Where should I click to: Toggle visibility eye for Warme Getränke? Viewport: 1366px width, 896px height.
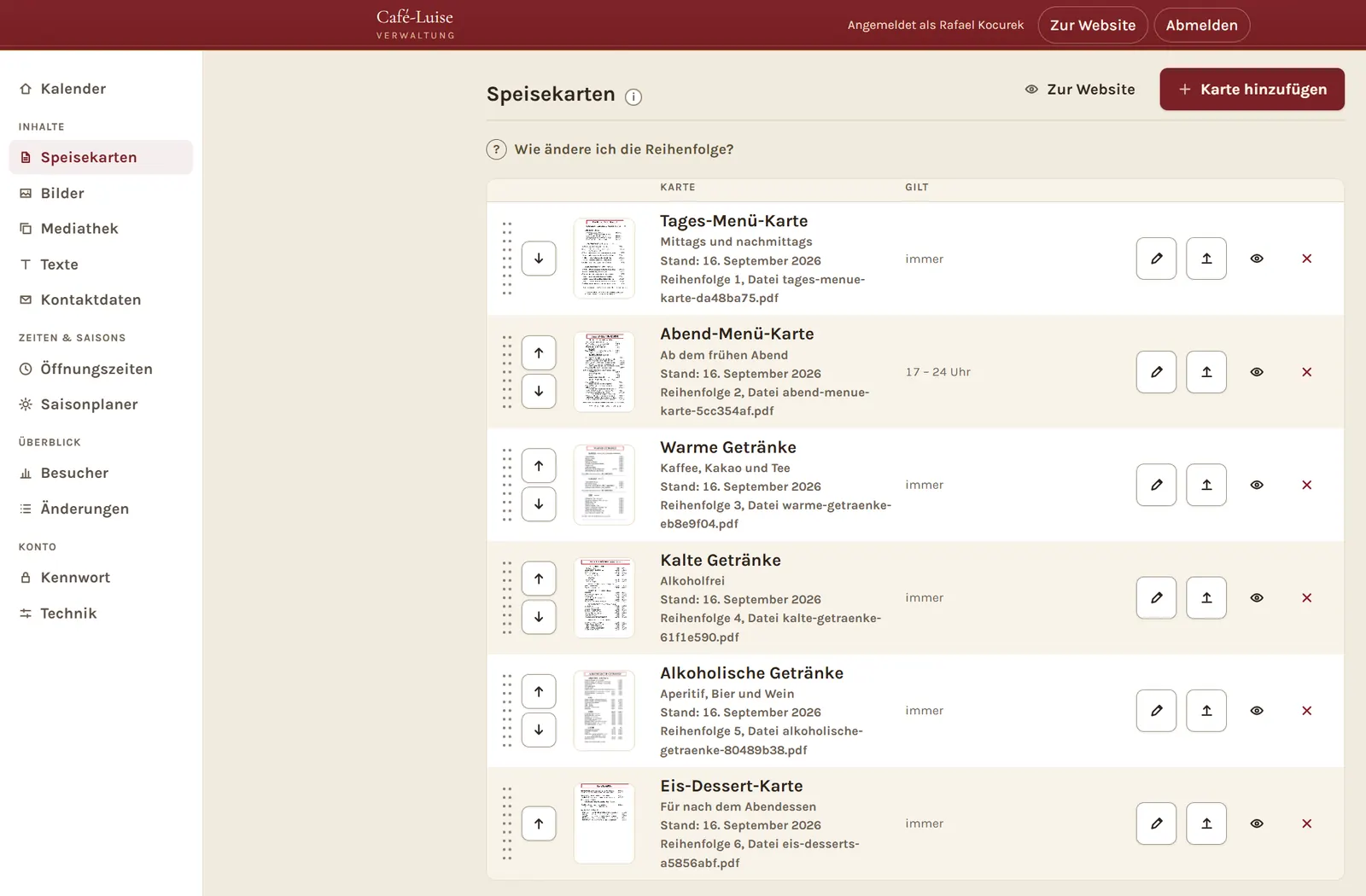click(1257, 485)
